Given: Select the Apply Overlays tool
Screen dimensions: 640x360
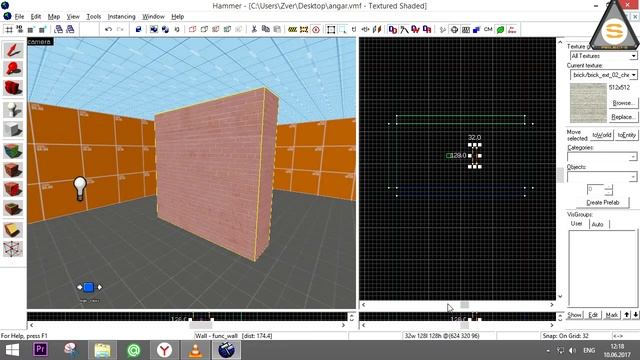Looking at the screenshot, I should pyautogui.click(x=13, y=208).
